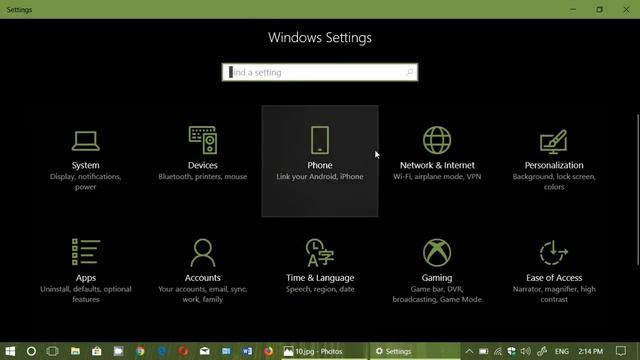The image size is (640, 360).
Task: Open Task View on the taskbar
Action: pyautogui.click(x=52, y=351)
